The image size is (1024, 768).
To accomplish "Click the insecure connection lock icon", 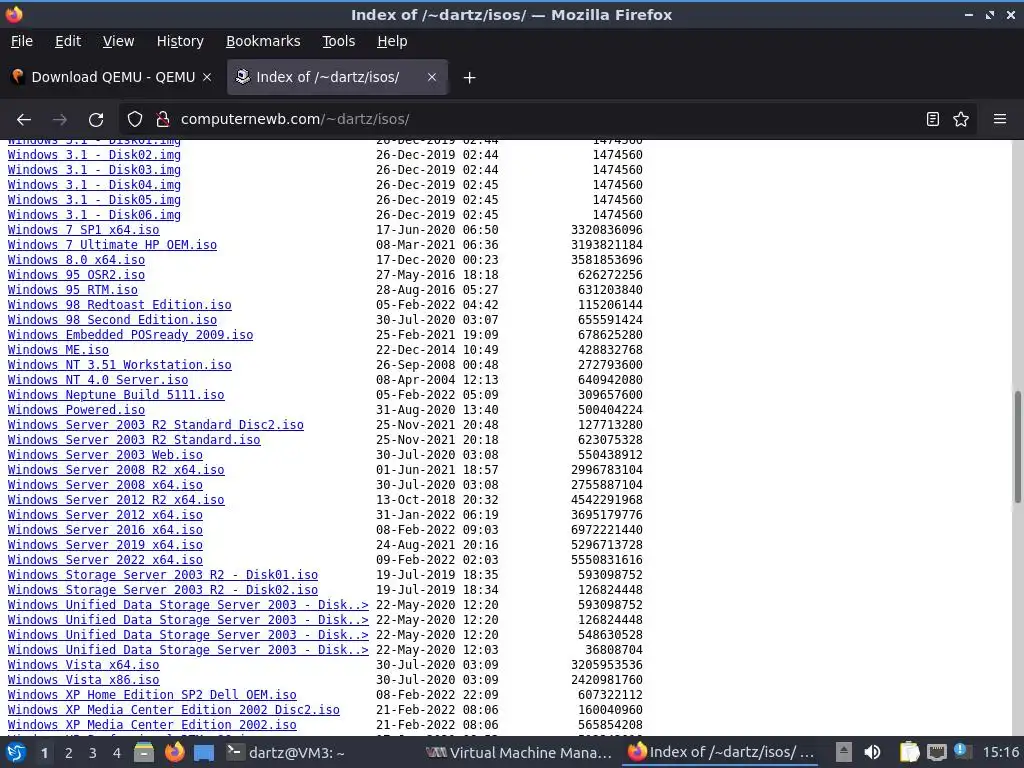I will [x=163, y=120].
